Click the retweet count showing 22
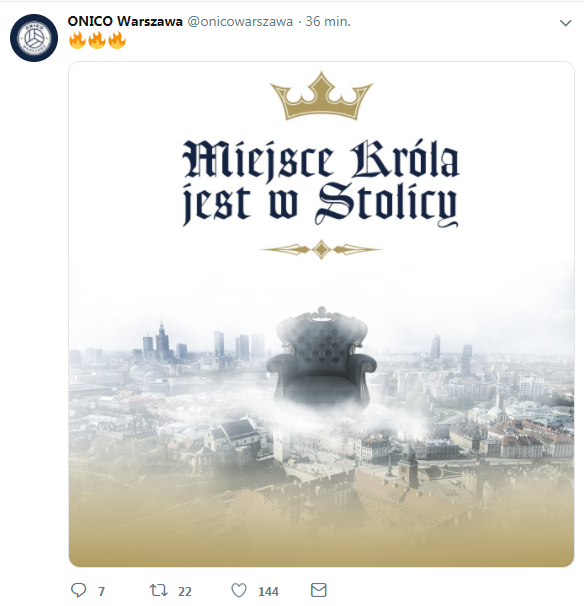This screenshot has width=584, height=606. point(185,591)
